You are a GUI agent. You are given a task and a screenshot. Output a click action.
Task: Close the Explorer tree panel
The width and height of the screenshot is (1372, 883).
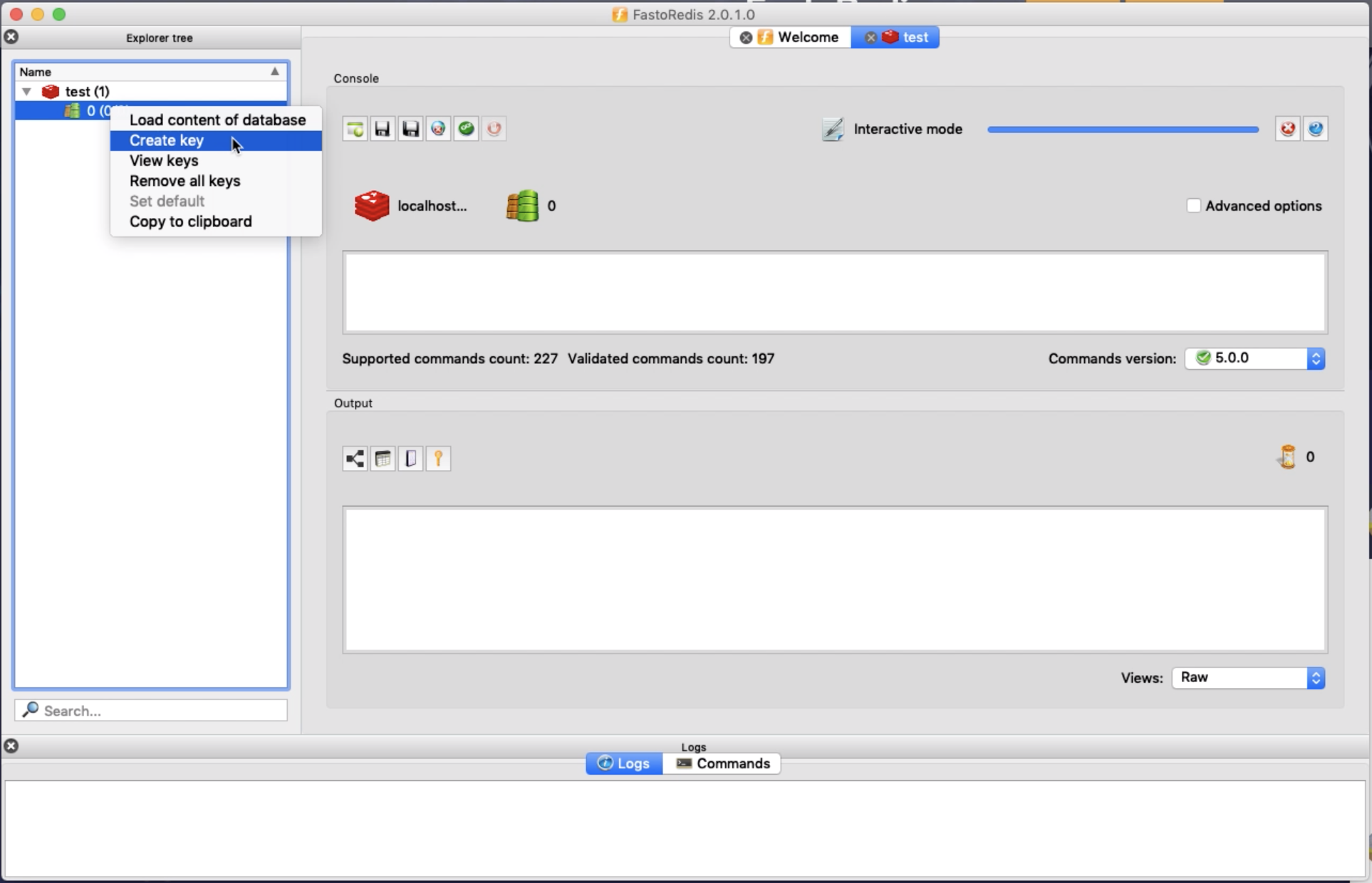(x=11, y=37)
